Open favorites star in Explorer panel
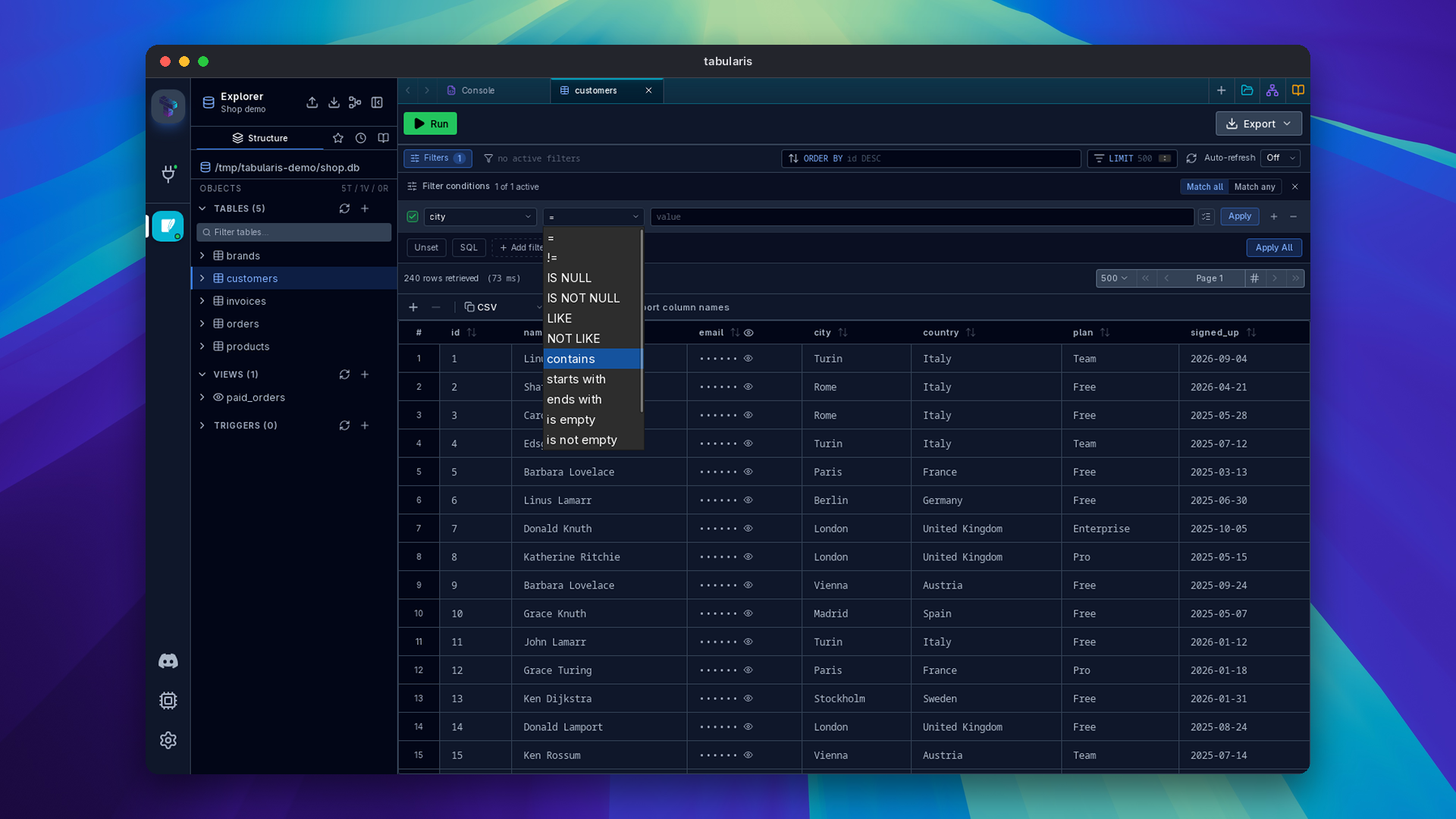Image resolution: width=1456 pixels, height=819 pixels. pos(338,138)
